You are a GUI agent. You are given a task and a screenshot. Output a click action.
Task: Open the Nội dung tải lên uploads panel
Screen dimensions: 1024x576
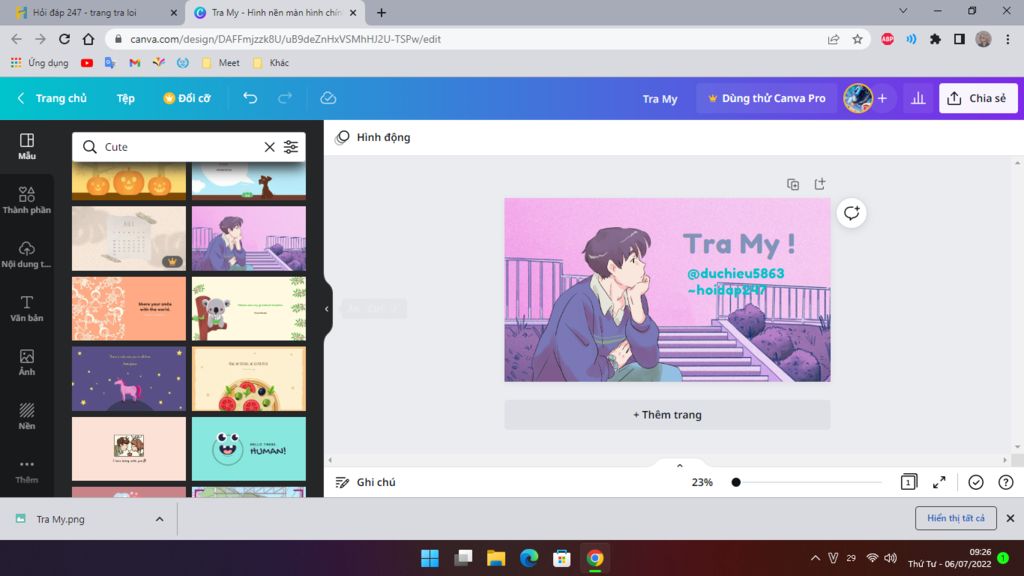(27, 255)
